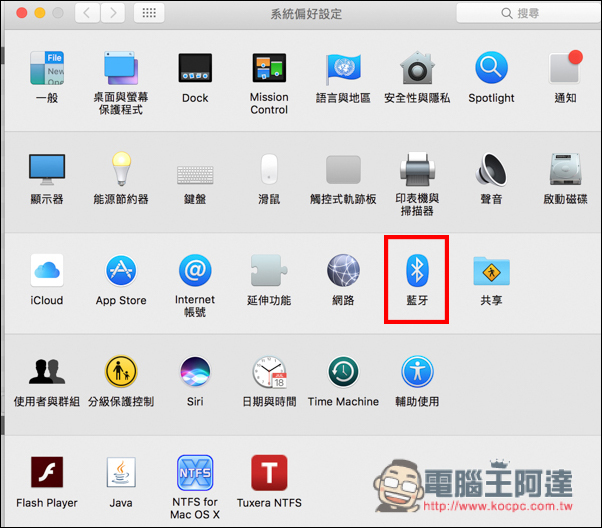Open 觸控式軌跡板 trackpad preferences
The width and height of the screenshot is (602, 528).
tap(343, 169)
